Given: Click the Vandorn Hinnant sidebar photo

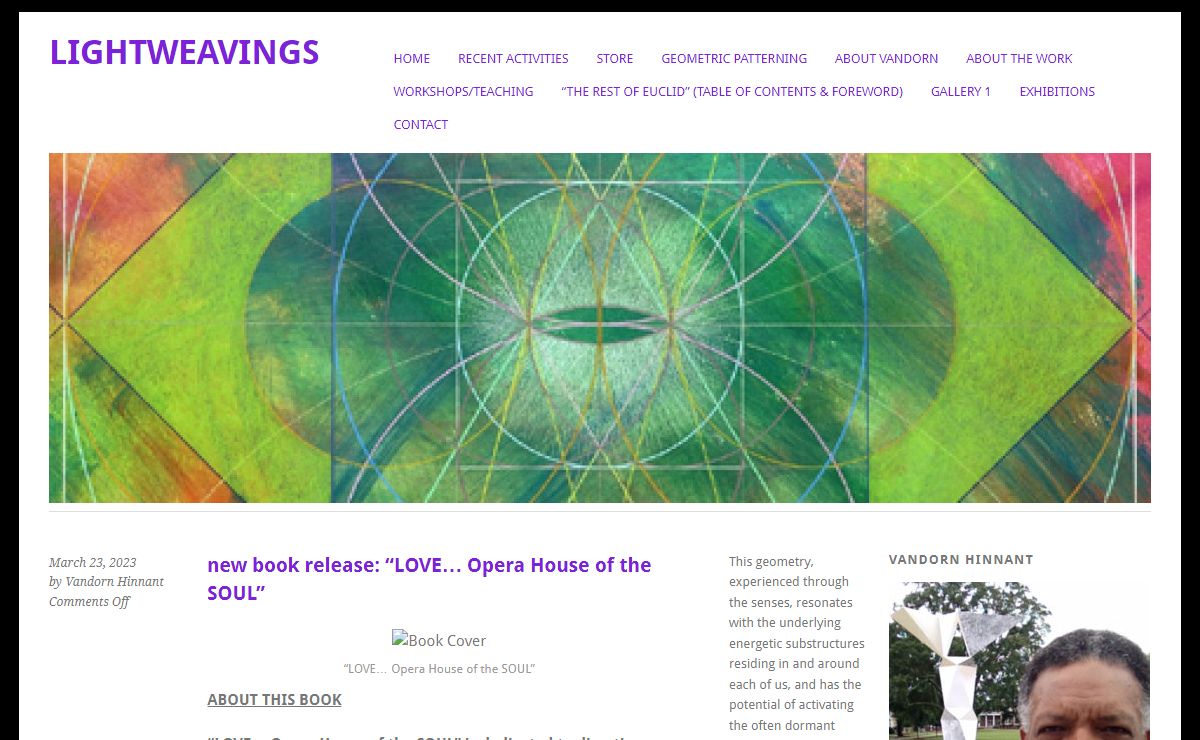Looking at the screenshot, I should pos(1019,661).
